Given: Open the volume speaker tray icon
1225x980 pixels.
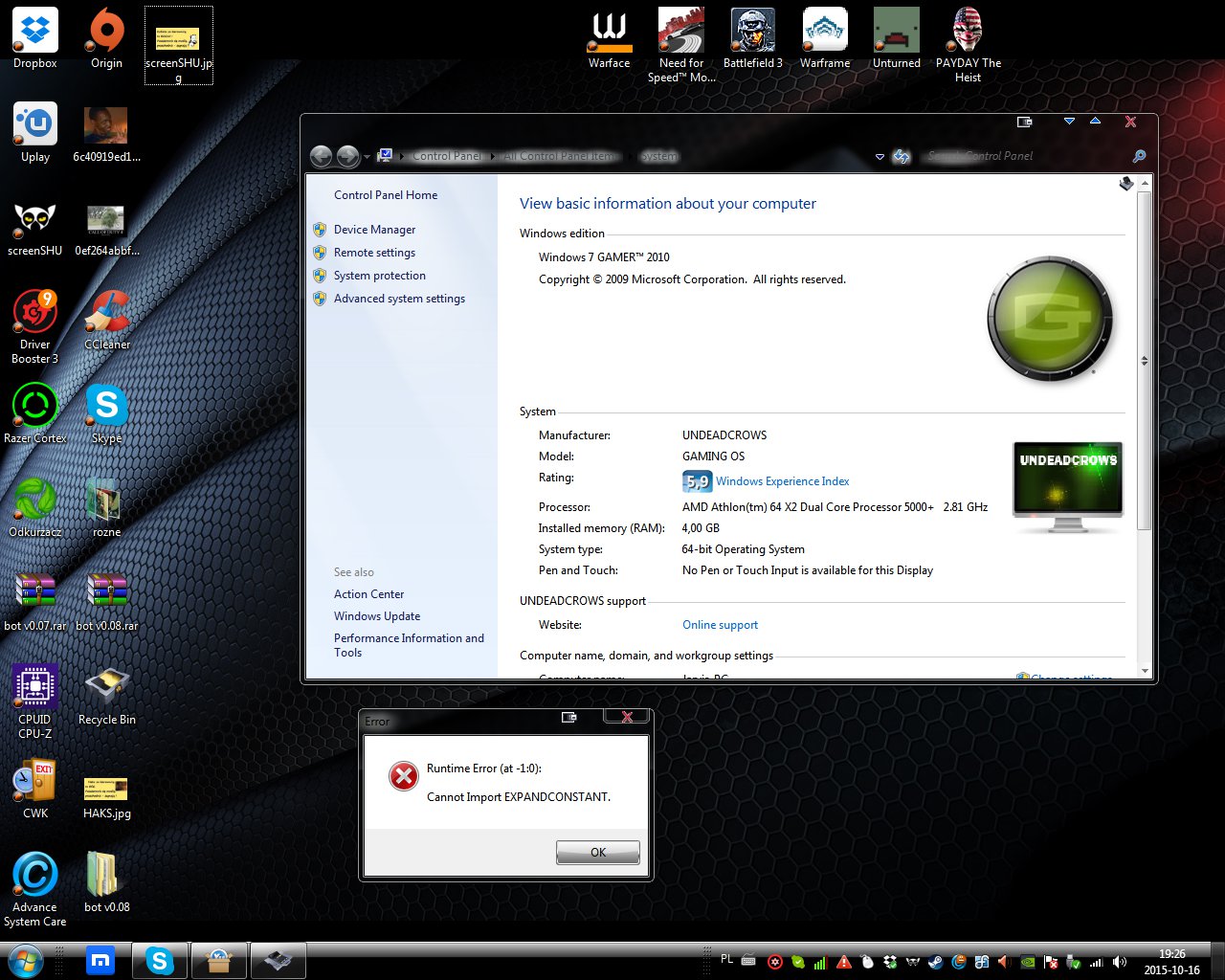Looking at the screenshot, I should (1120, 962).
